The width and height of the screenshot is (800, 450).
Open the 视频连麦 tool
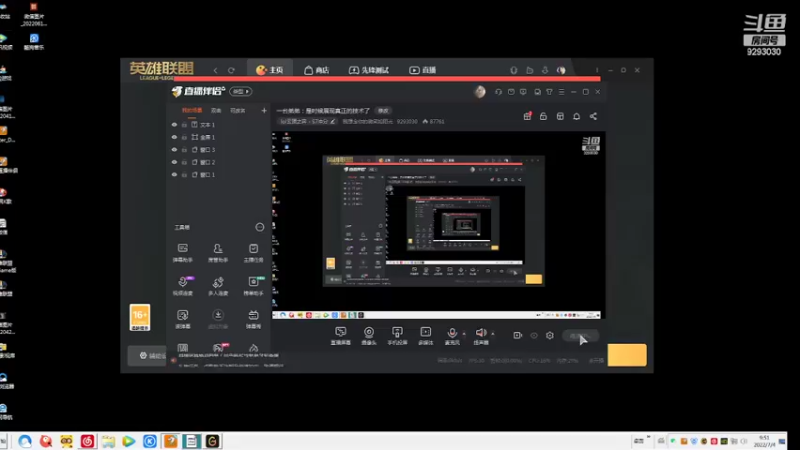click(183, 286)
